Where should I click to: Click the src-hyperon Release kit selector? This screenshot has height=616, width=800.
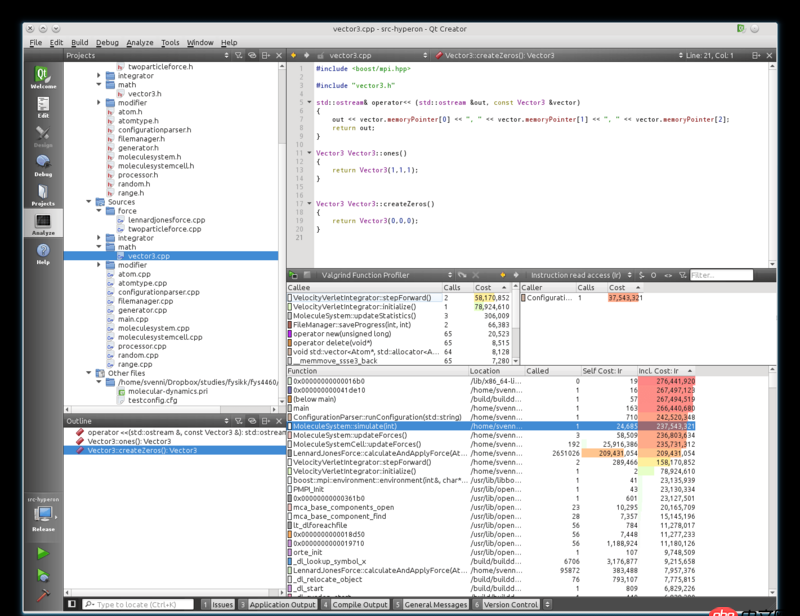43,514
